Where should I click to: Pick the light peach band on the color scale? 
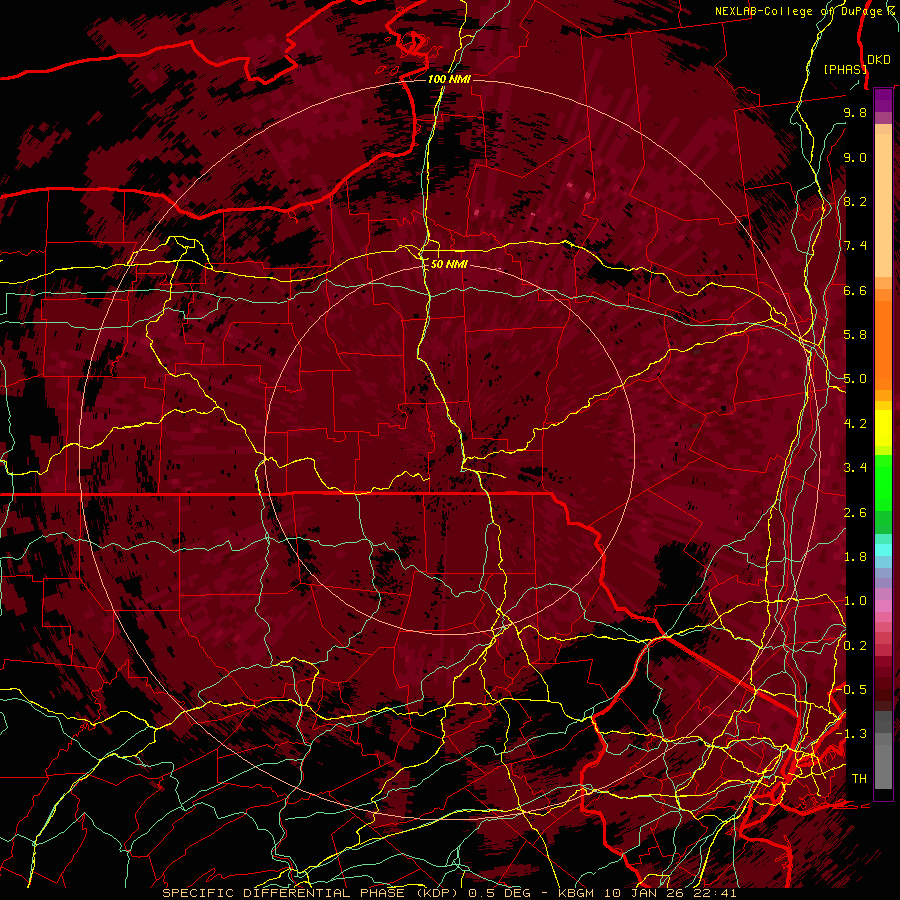tap(883, 205)
